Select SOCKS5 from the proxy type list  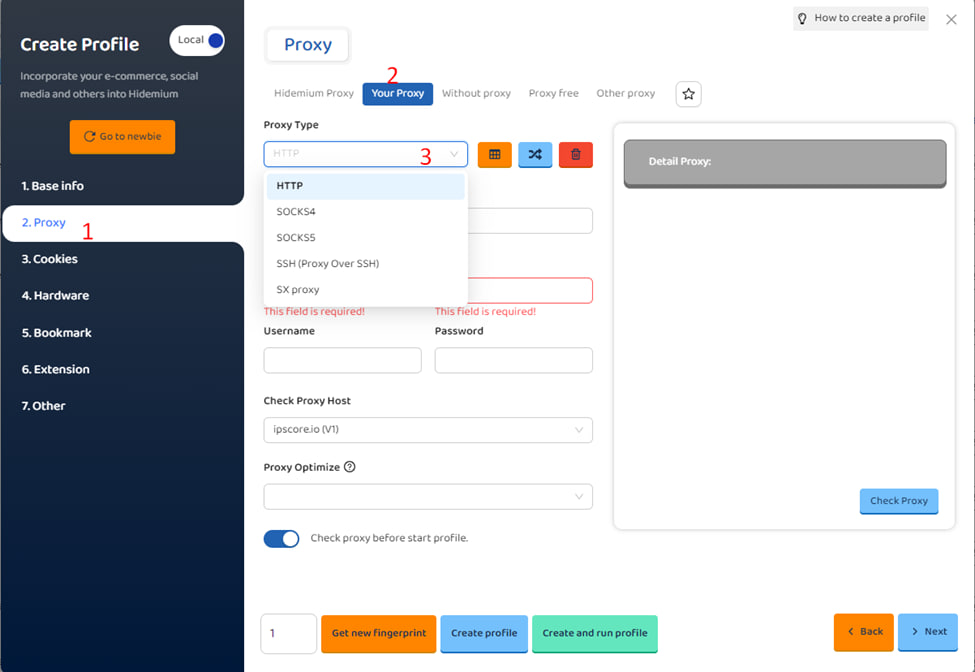tap(296, 238)
